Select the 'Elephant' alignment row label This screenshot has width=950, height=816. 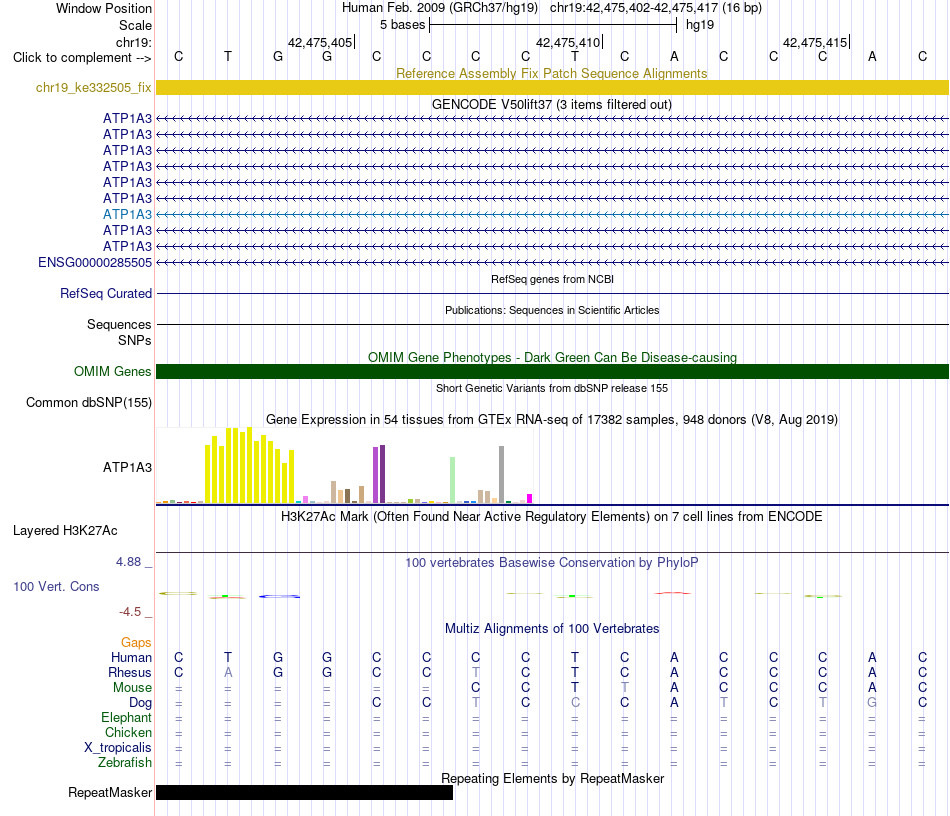click(126, 717)
